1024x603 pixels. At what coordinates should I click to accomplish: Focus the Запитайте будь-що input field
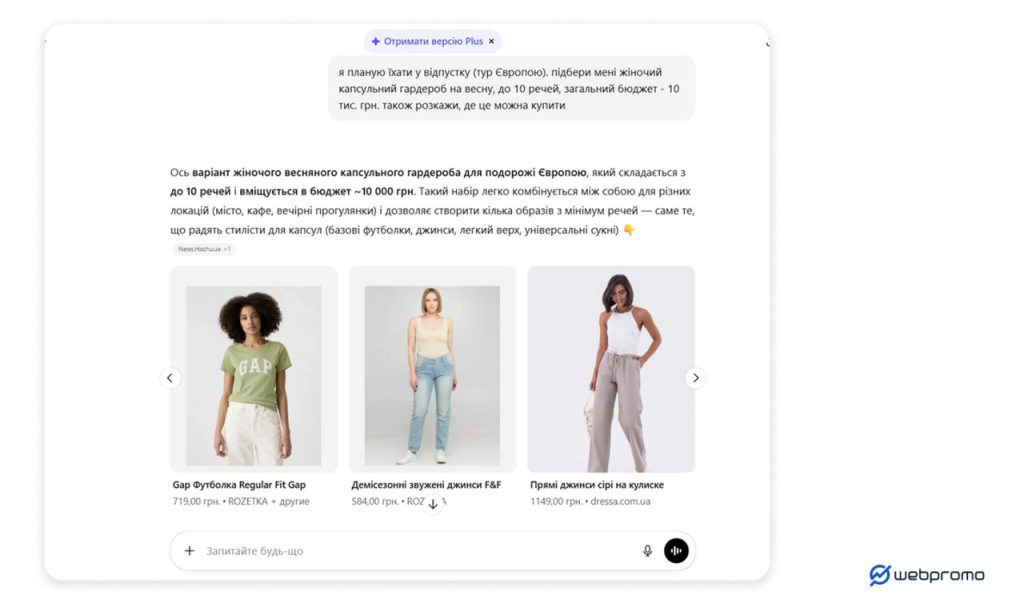tap(418, 551)
